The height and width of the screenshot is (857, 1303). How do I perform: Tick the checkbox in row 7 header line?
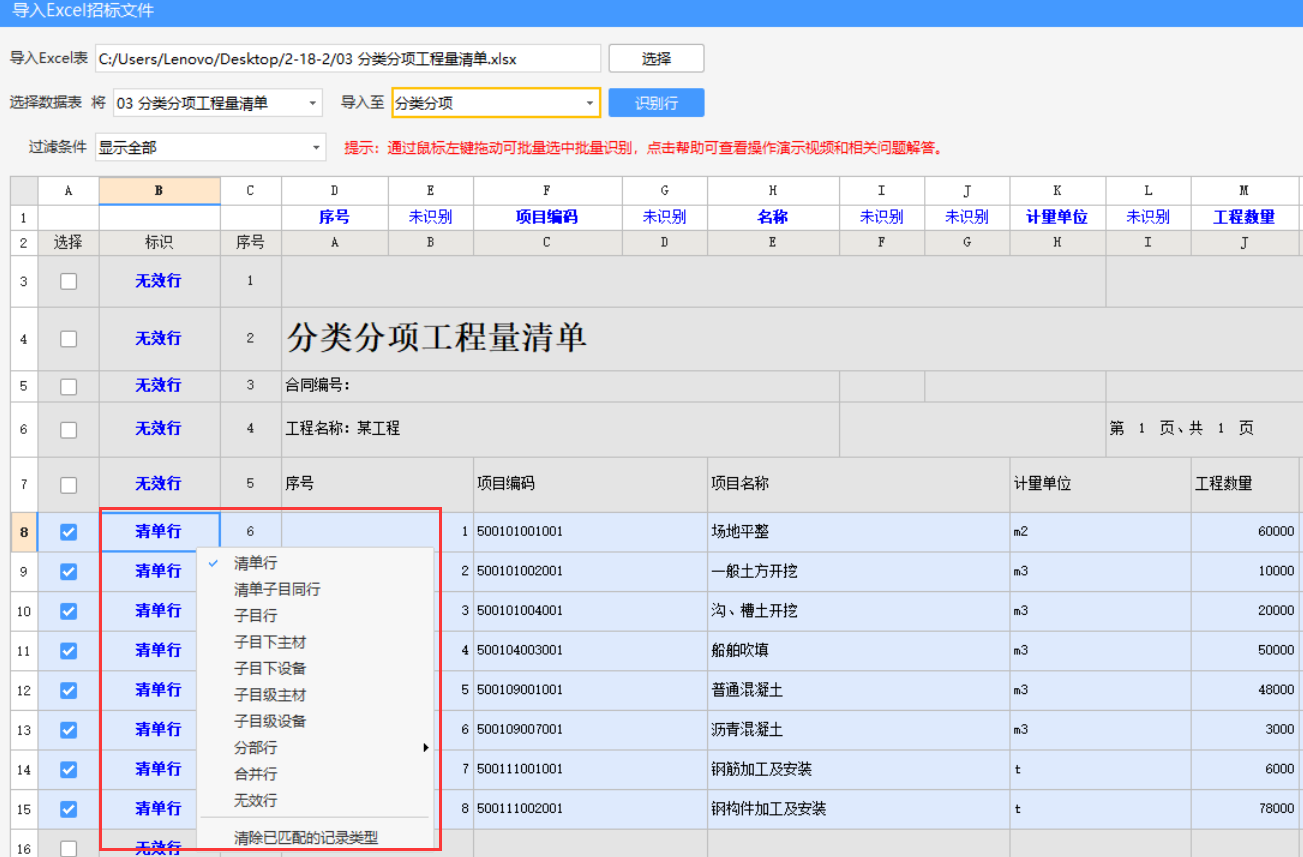pyautogui.click(x=68, y=485)
